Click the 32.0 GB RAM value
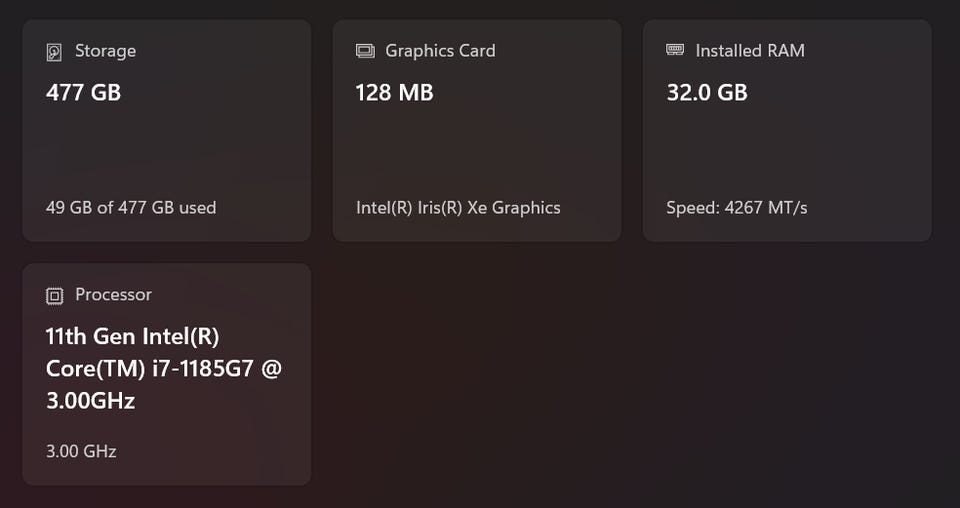Screen dimensions: 960x508 click(707, 93)
